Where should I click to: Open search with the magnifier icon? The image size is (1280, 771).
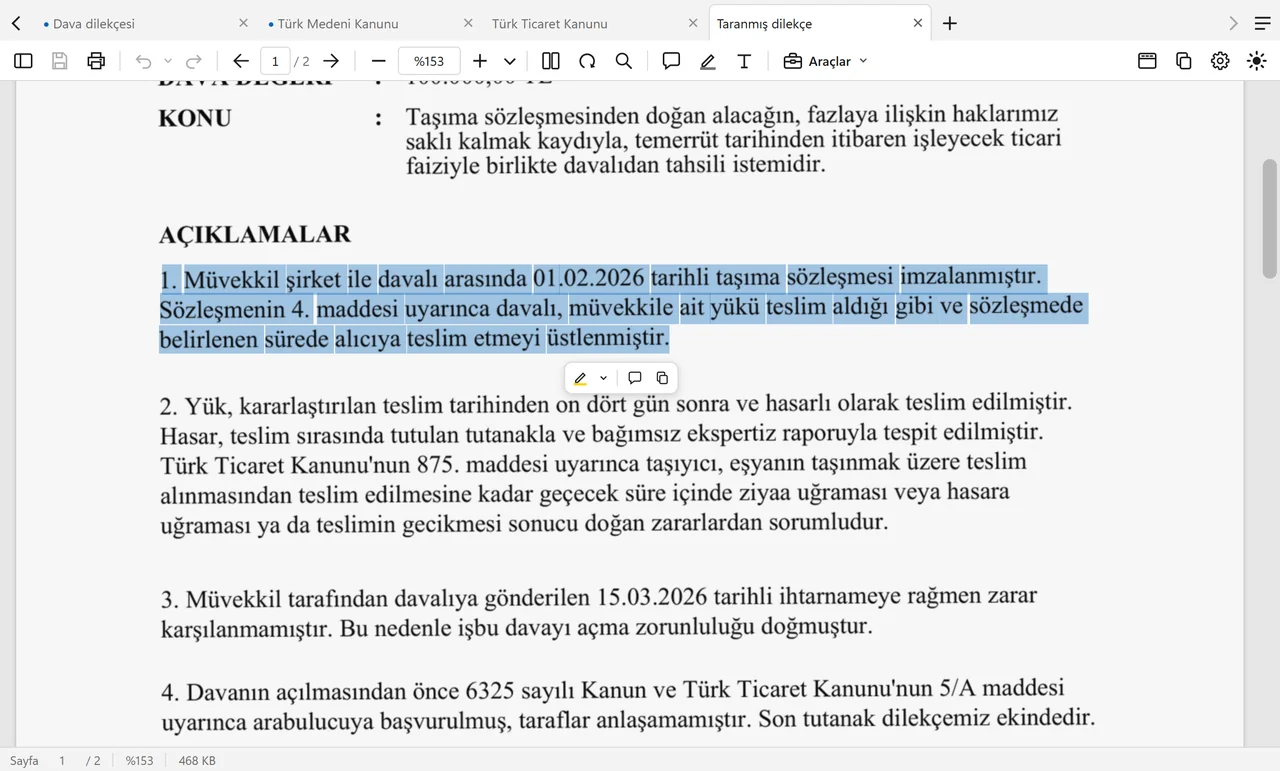coord(624,61)
